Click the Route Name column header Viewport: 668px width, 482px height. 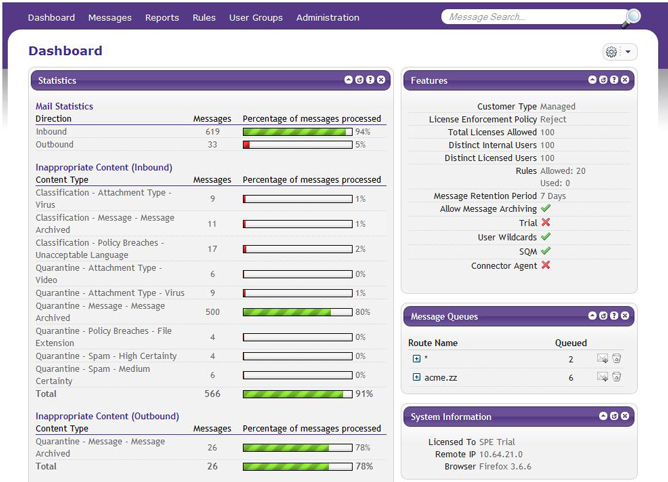[x=433, y=343]
